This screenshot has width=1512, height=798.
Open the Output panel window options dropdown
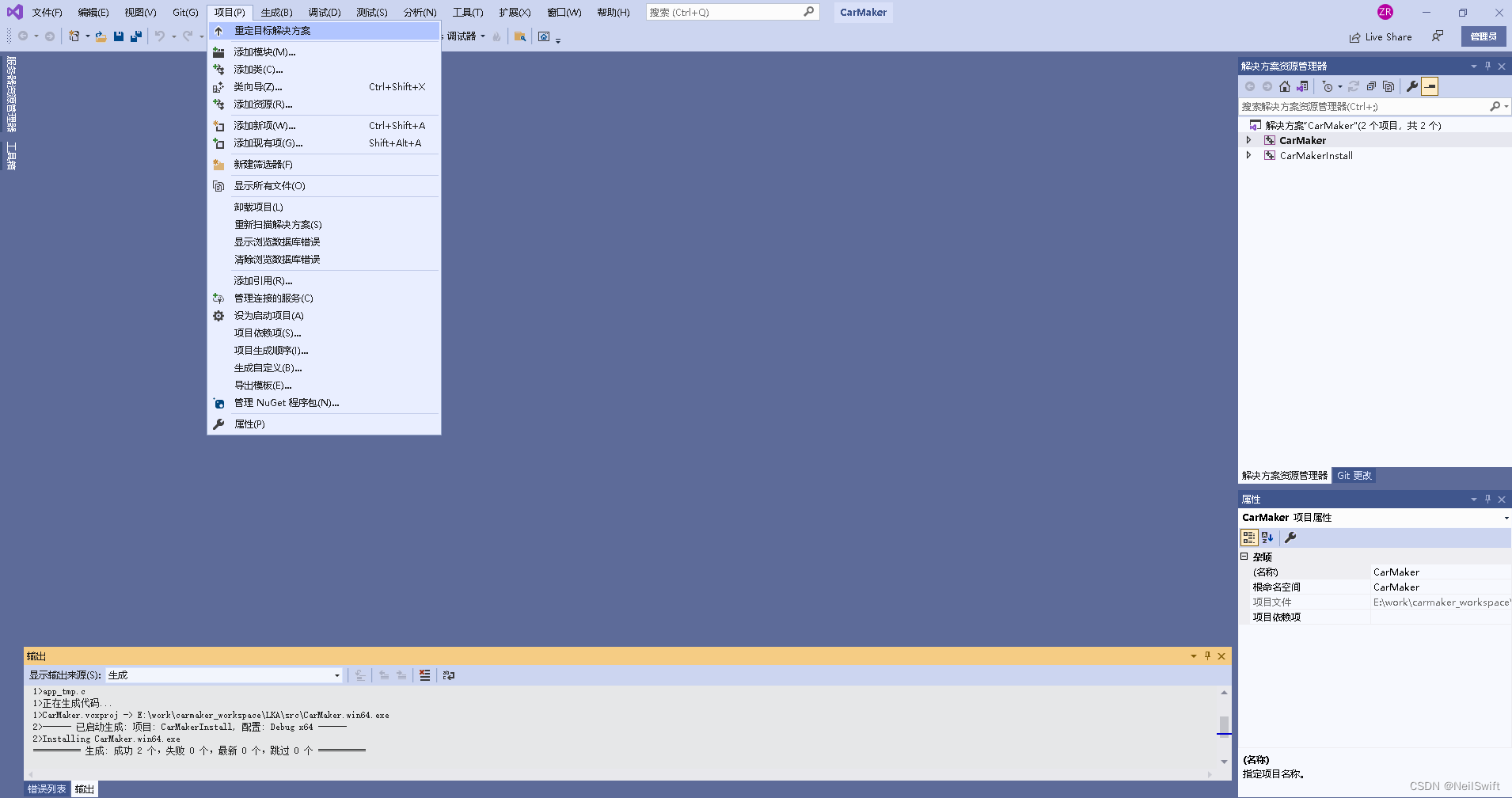tap(1193, 655)
